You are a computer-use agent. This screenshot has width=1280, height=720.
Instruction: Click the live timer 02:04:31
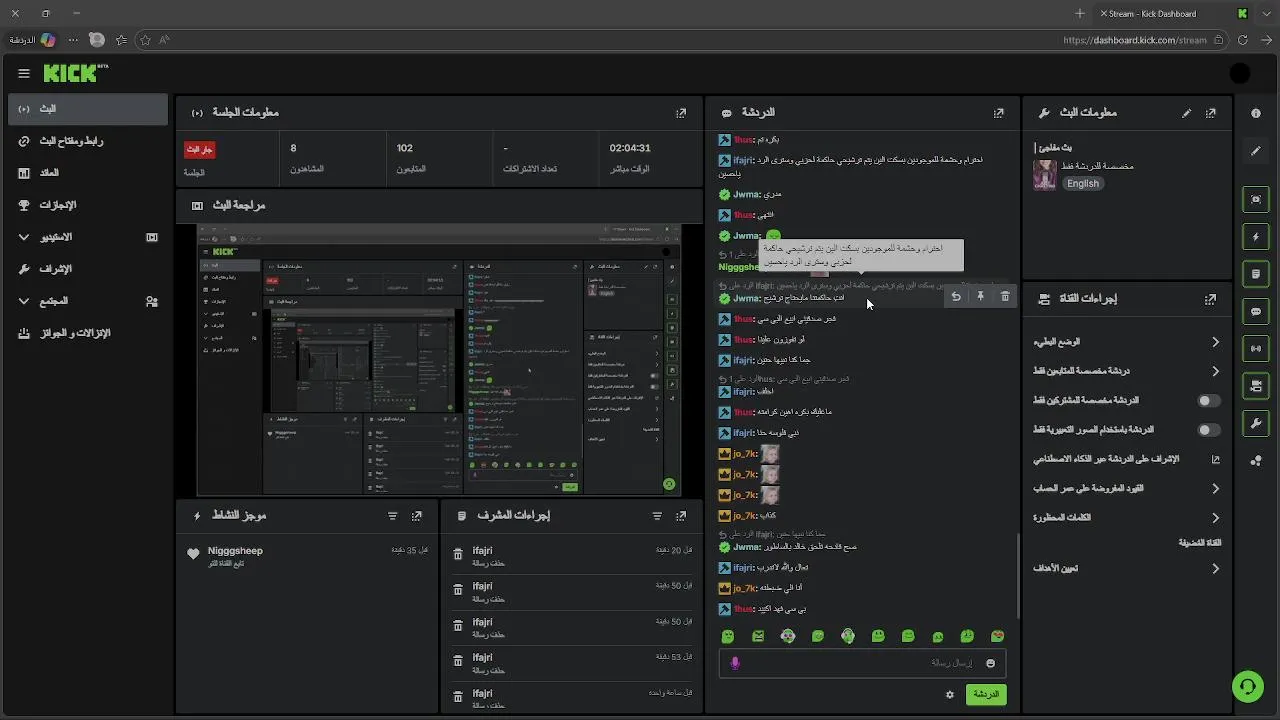point(630,148)
